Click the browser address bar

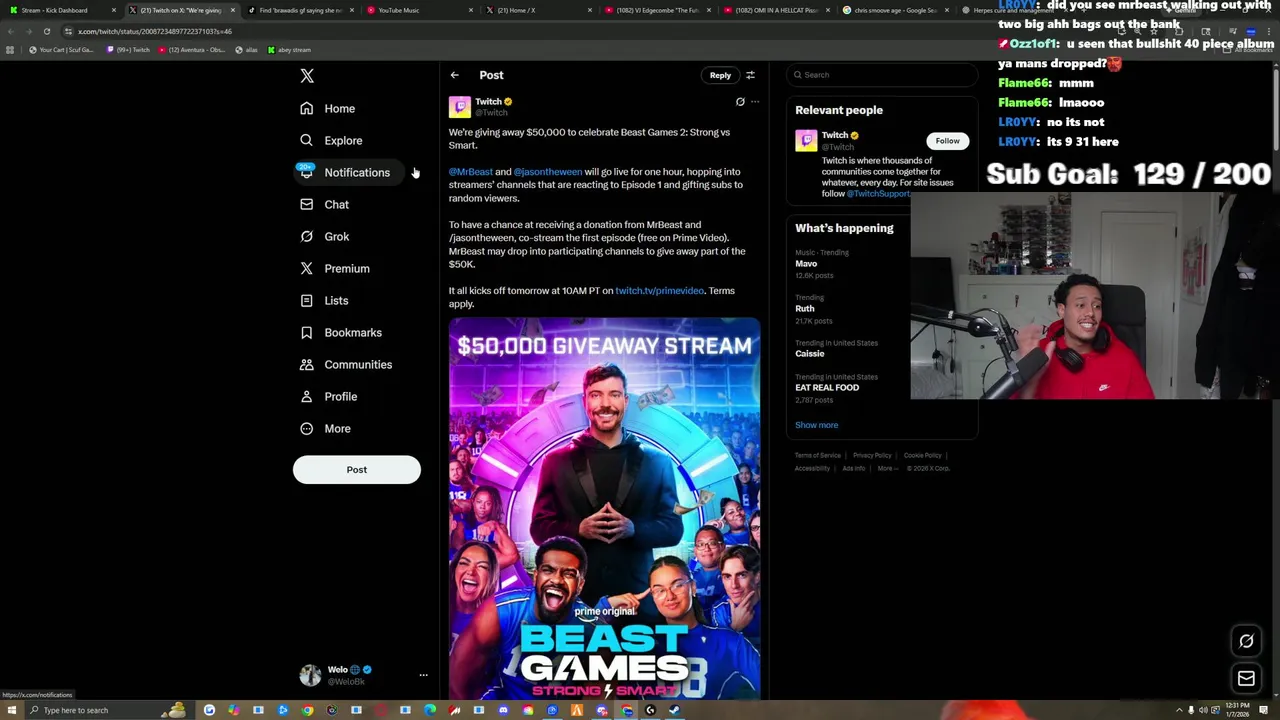click(x=600, y=31)
